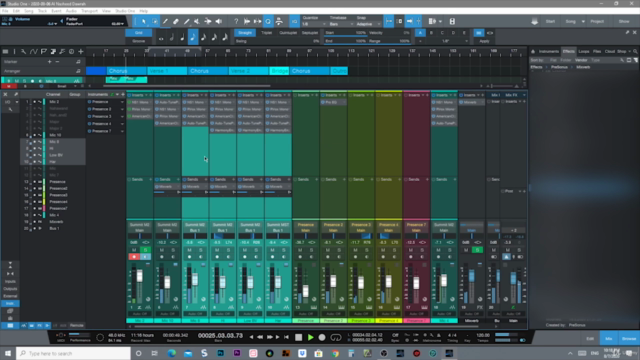This screenshot has height=360, width=640.
Task: Solo the Presence 4 channel
Action: 394,250
